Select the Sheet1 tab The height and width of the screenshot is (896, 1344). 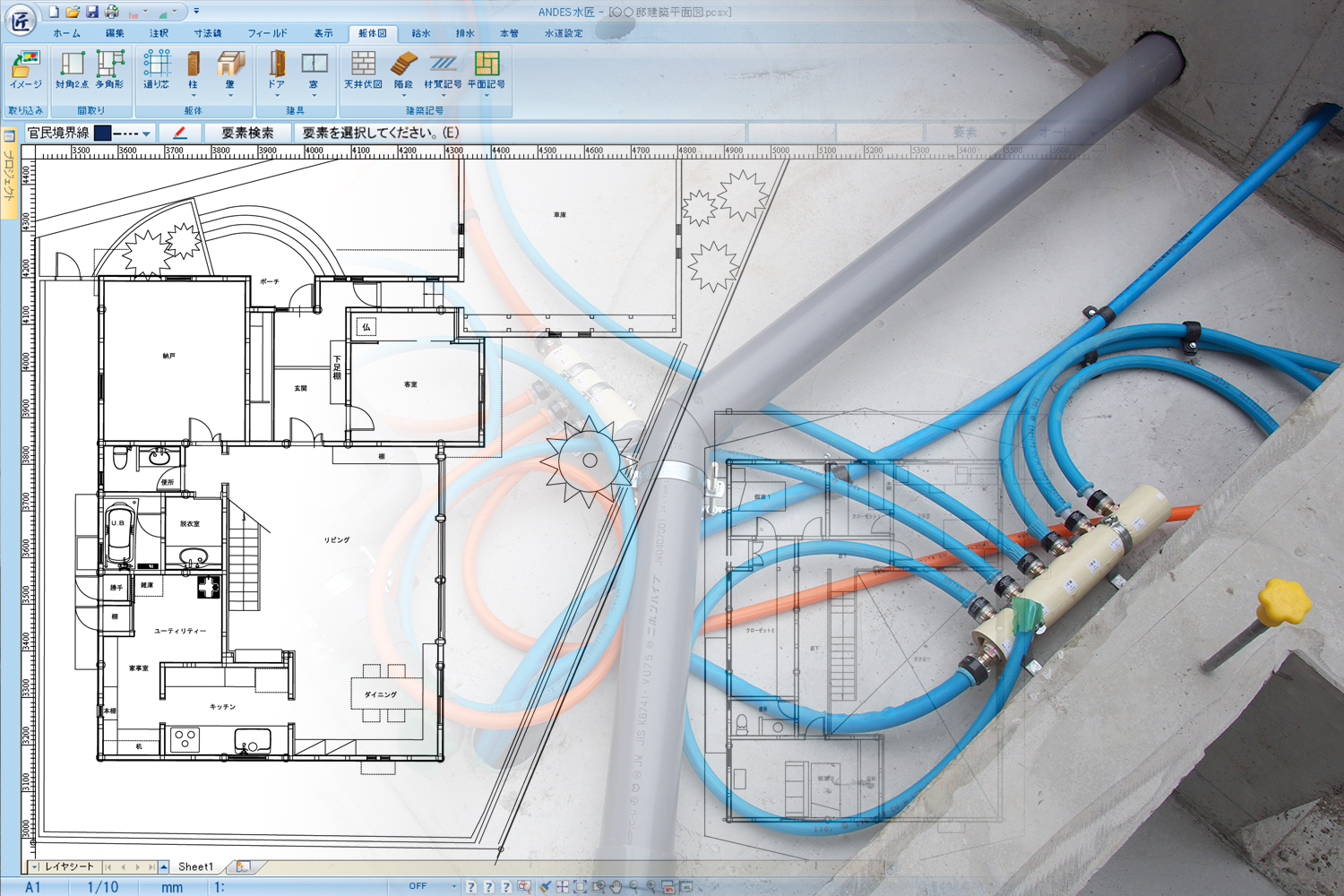click(x=195, y=867)
